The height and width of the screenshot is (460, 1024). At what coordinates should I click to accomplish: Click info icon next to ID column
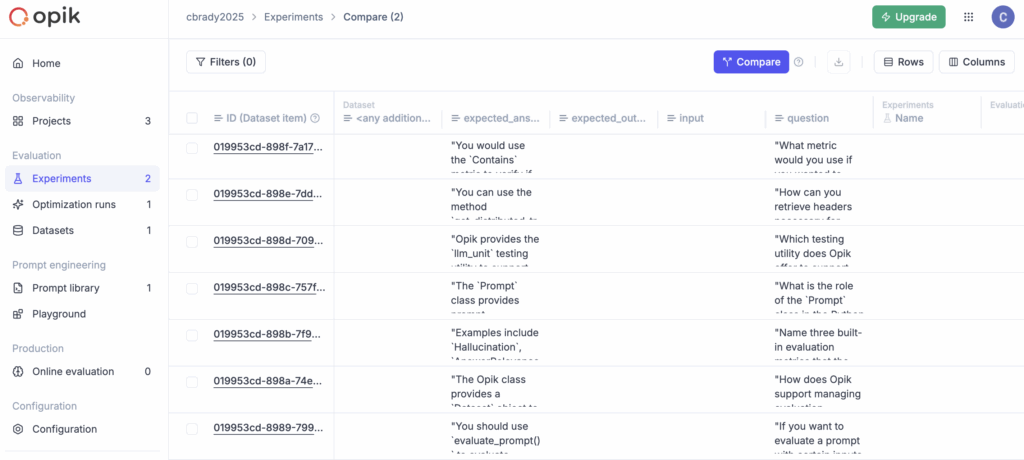[x=315, y=118]
